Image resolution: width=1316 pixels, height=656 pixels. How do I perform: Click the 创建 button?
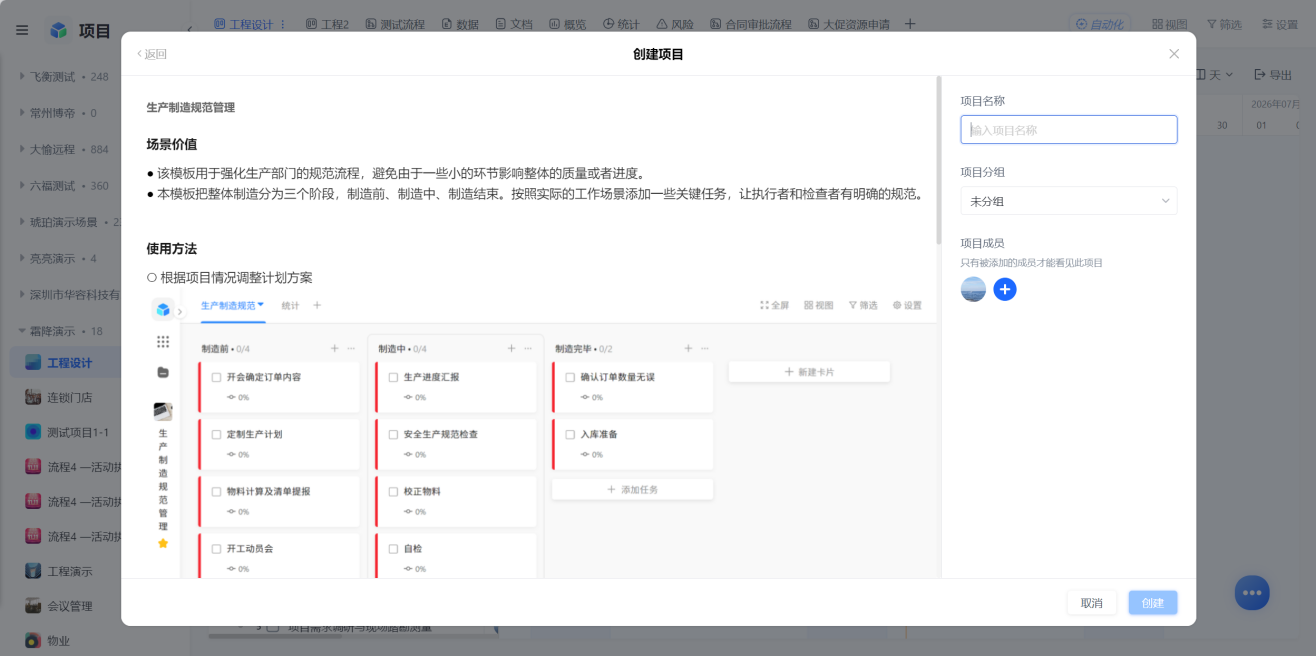coord(1153,603)
